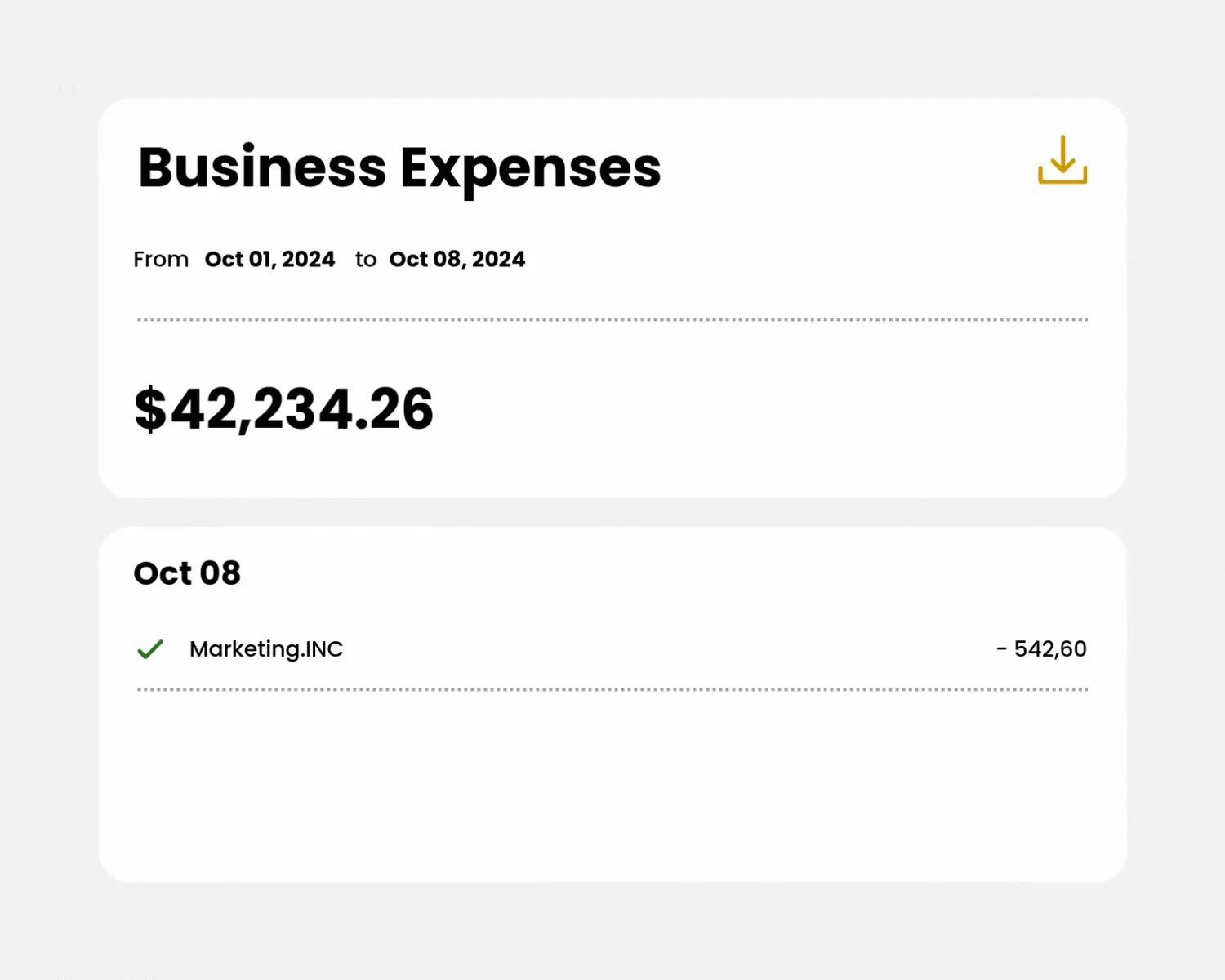Open the save-to-device icon on Business Expenses

tap(1062, 161)
